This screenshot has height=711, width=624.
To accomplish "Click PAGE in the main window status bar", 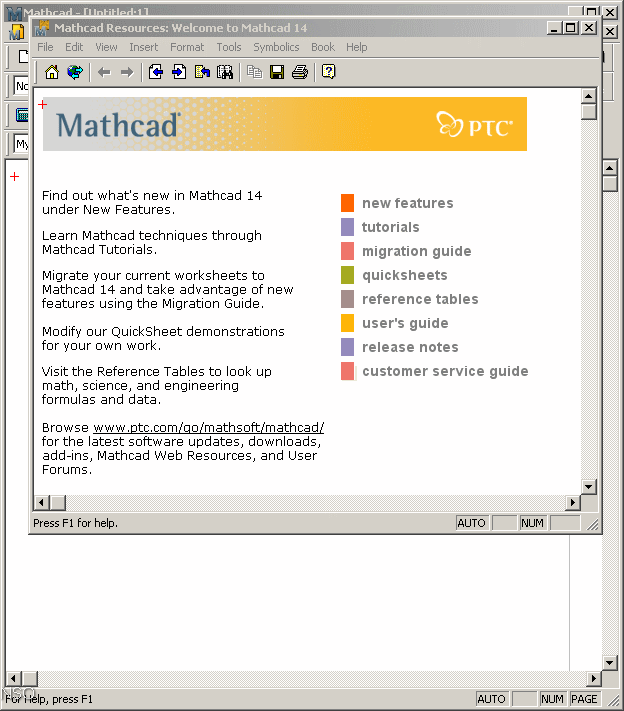I will pyautogui.click(x=584, y=699).
